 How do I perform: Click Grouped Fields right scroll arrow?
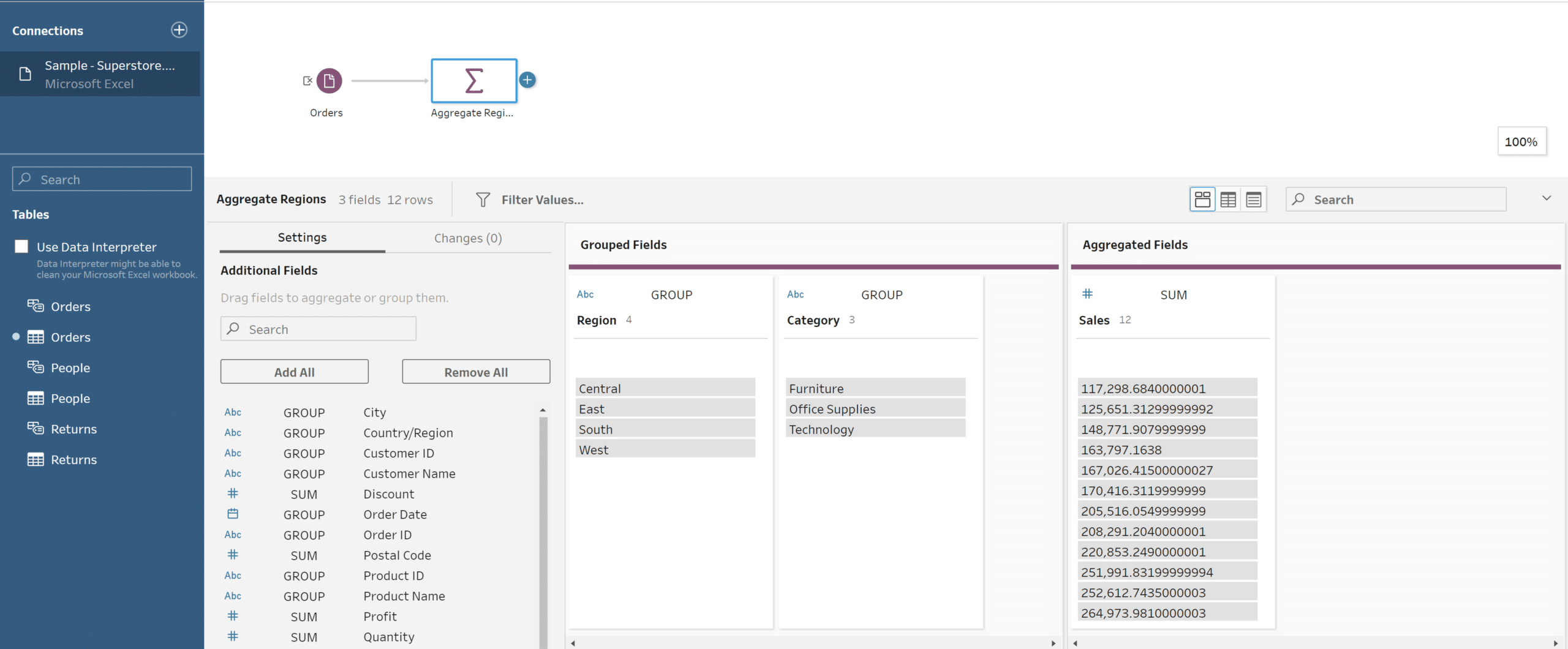[x=1053, y=643]
